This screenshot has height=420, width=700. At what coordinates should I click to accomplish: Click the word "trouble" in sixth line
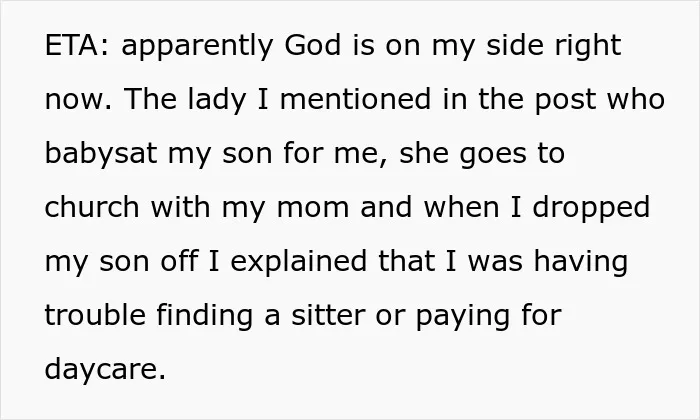[95, 315]
